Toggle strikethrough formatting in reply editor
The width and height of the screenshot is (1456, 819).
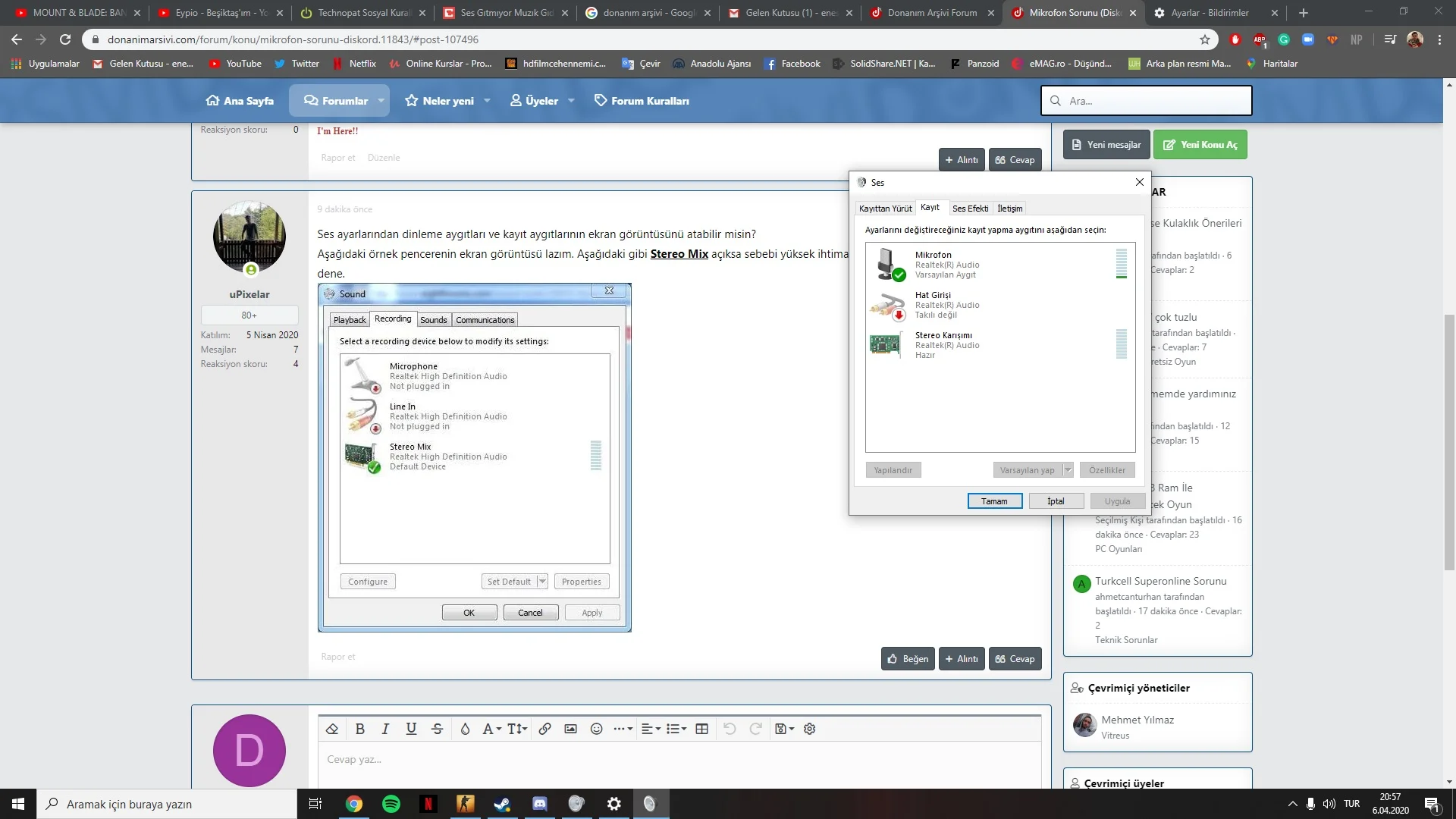[x=437, y=729]
